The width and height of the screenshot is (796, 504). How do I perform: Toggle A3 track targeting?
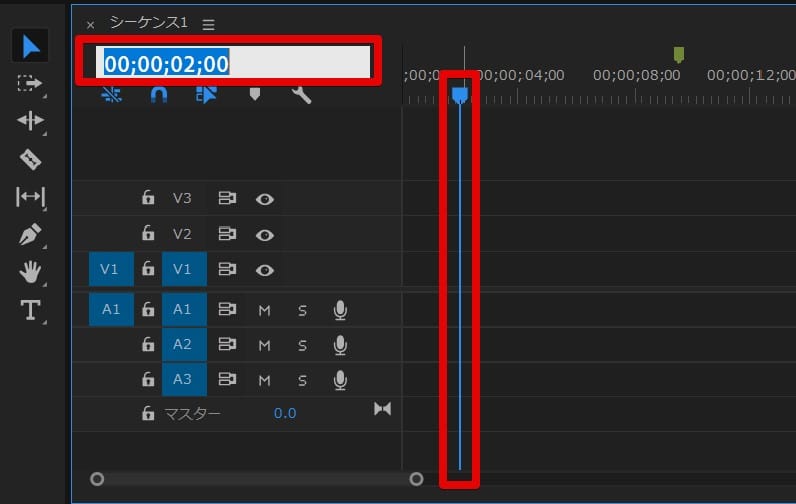[184, 379]
